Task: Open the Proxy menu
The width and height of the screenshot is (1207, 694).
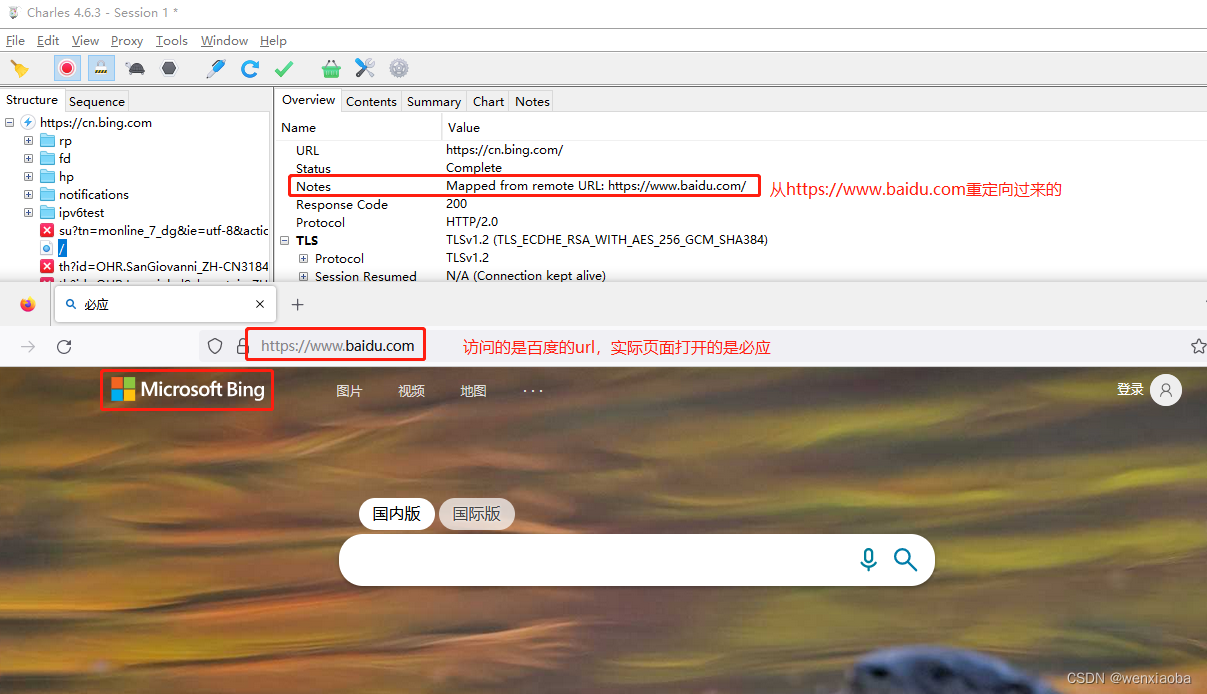Action: (x=127, y=41)
